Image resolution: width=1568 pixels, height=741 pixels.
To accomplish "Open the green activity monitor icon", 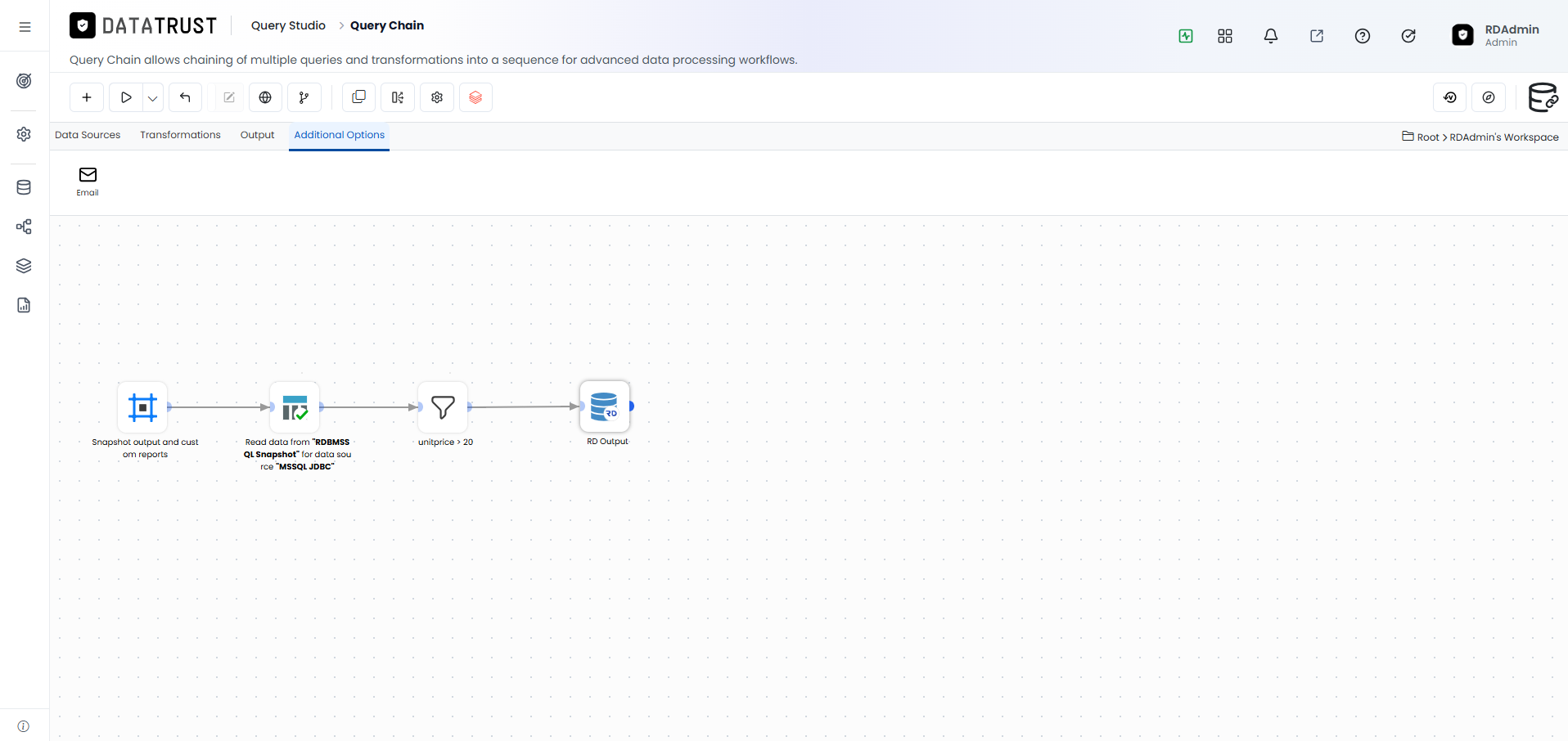I will 1186,36.
